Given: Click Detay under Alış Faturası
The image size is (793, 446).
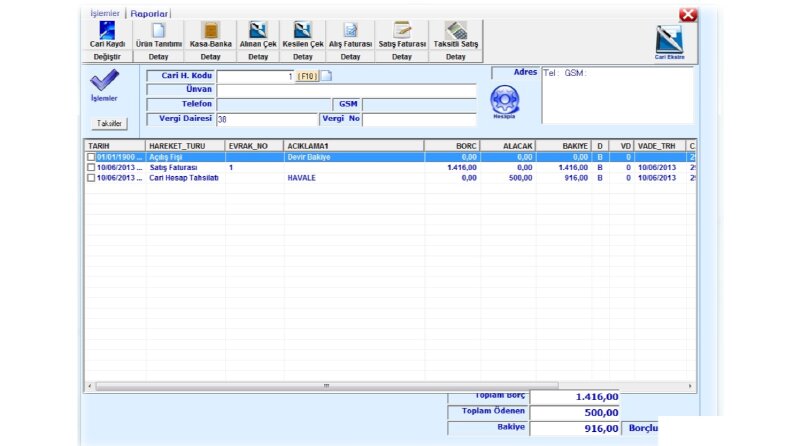Looking at the screenshot, I should coord(350,57).
